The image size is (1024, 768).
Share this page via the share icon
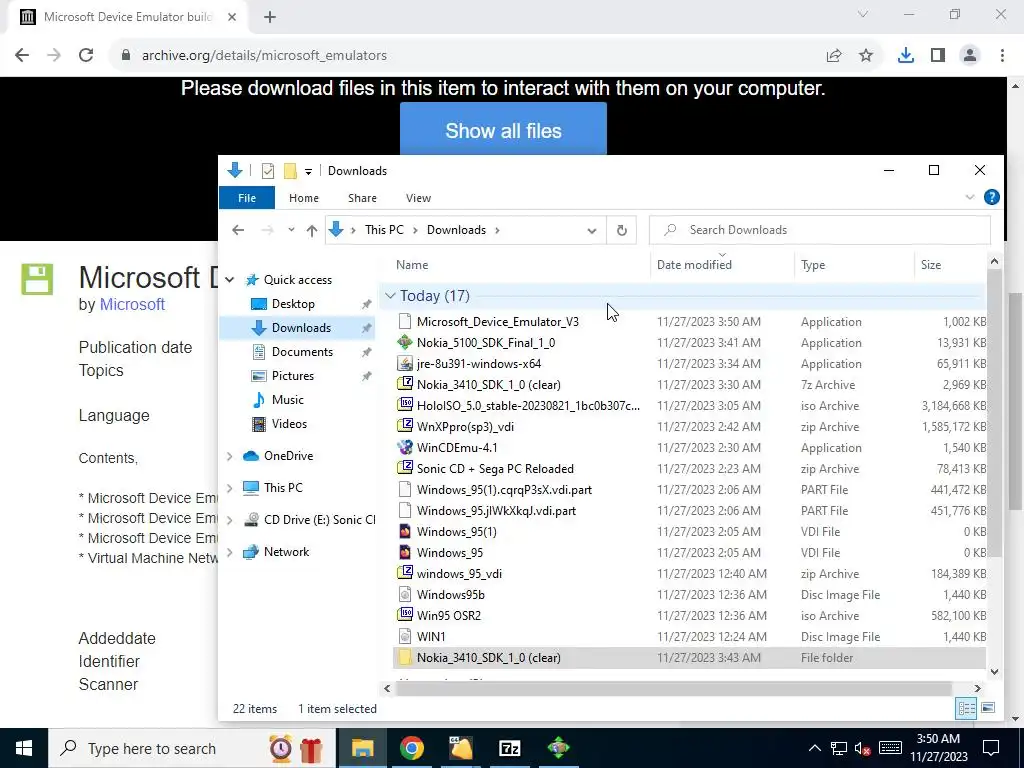pos(834,56)
